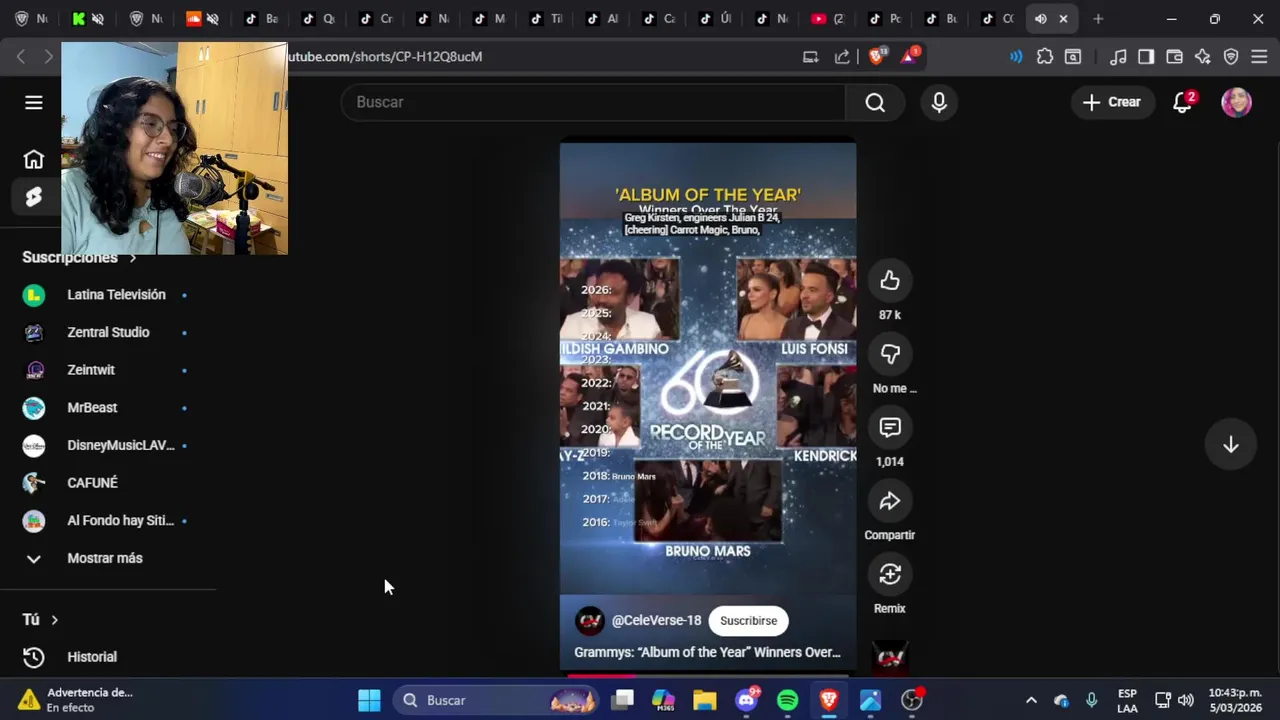Open Zeintwit subscription
This screenshot has height=720, width=1280.
[x=108, y=370]
